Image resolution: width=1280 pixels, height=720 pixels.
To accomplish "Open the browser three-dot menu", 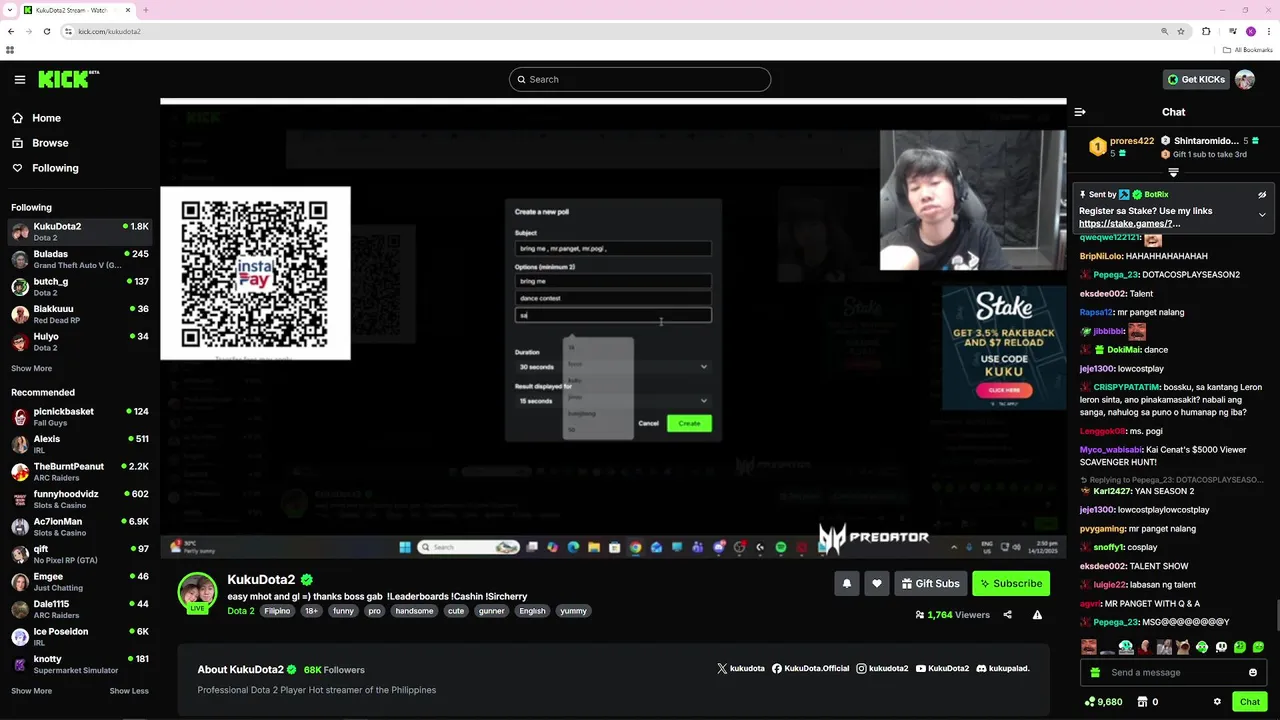I will click(1269, 31).
